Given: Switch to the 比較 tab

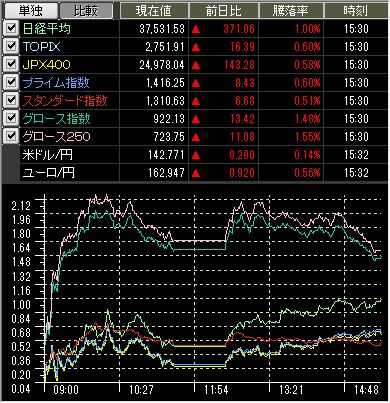Looking at the screenshot, I should pos(86,11).
